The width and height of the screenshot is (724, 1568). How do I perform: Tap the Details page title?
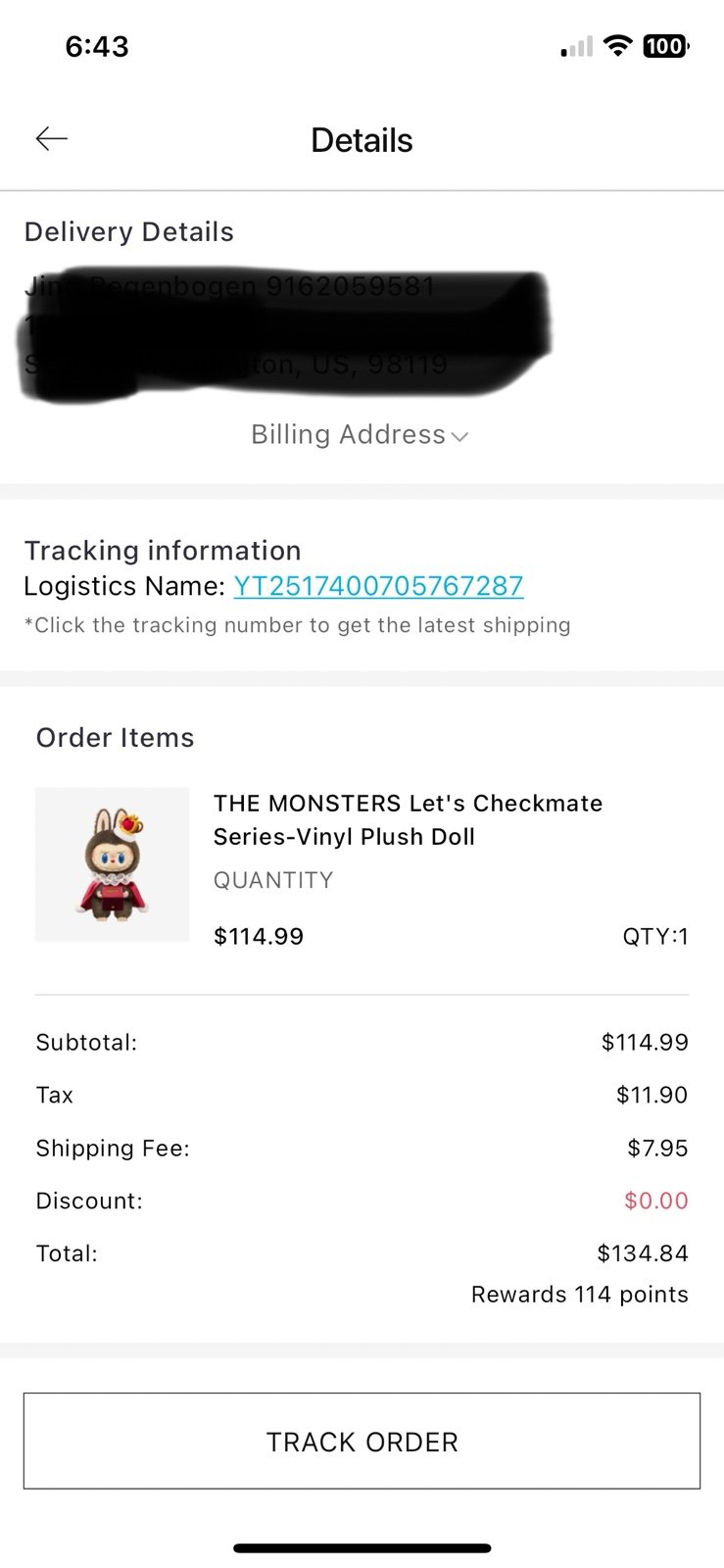click(x=362, y=140)
